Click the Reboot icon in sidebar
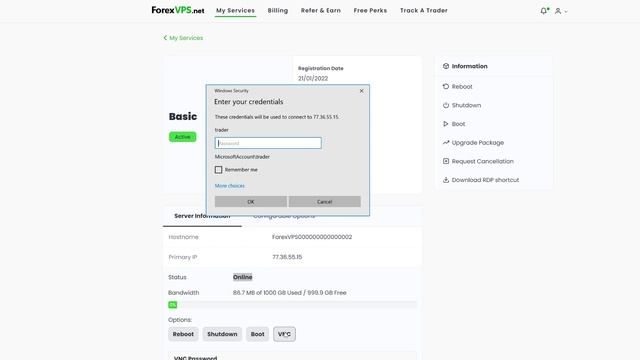The width and height of the screenshot is (640, 360). [x=446, y=87]
